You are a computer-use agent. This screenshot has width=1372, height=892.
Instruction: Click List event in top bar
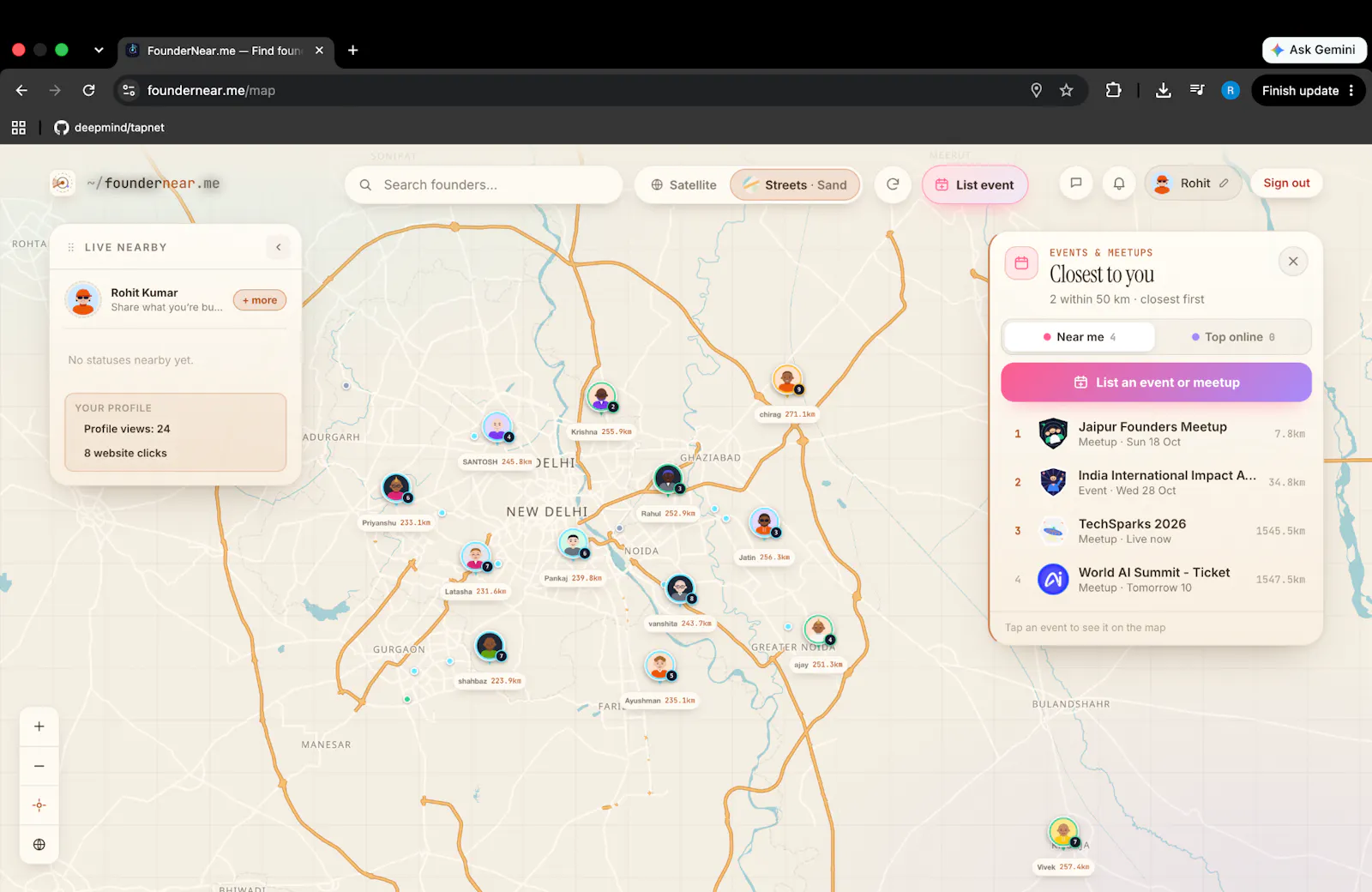tap(975, 184)
